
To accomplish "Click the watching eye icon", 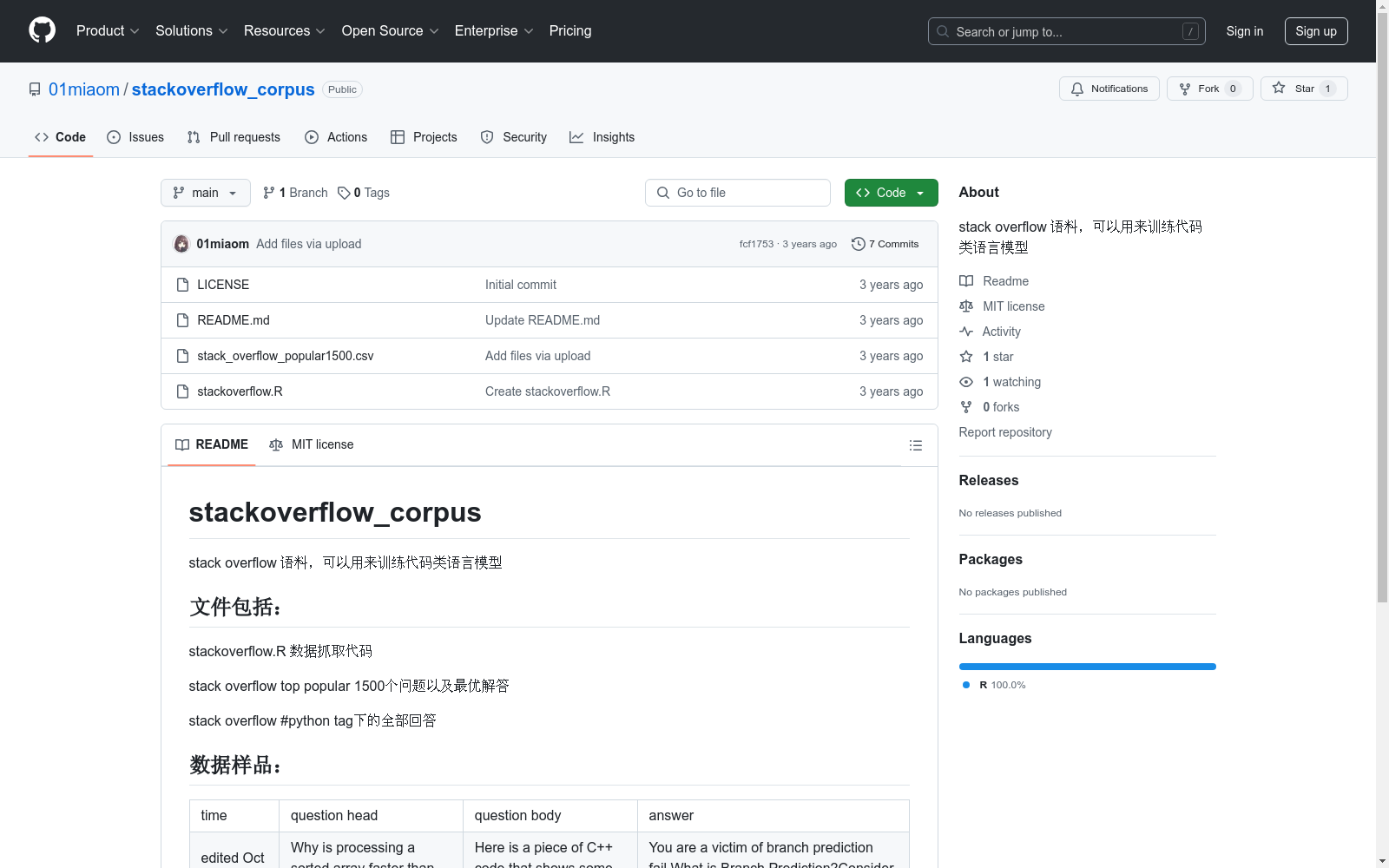I will tap(965, 382).
